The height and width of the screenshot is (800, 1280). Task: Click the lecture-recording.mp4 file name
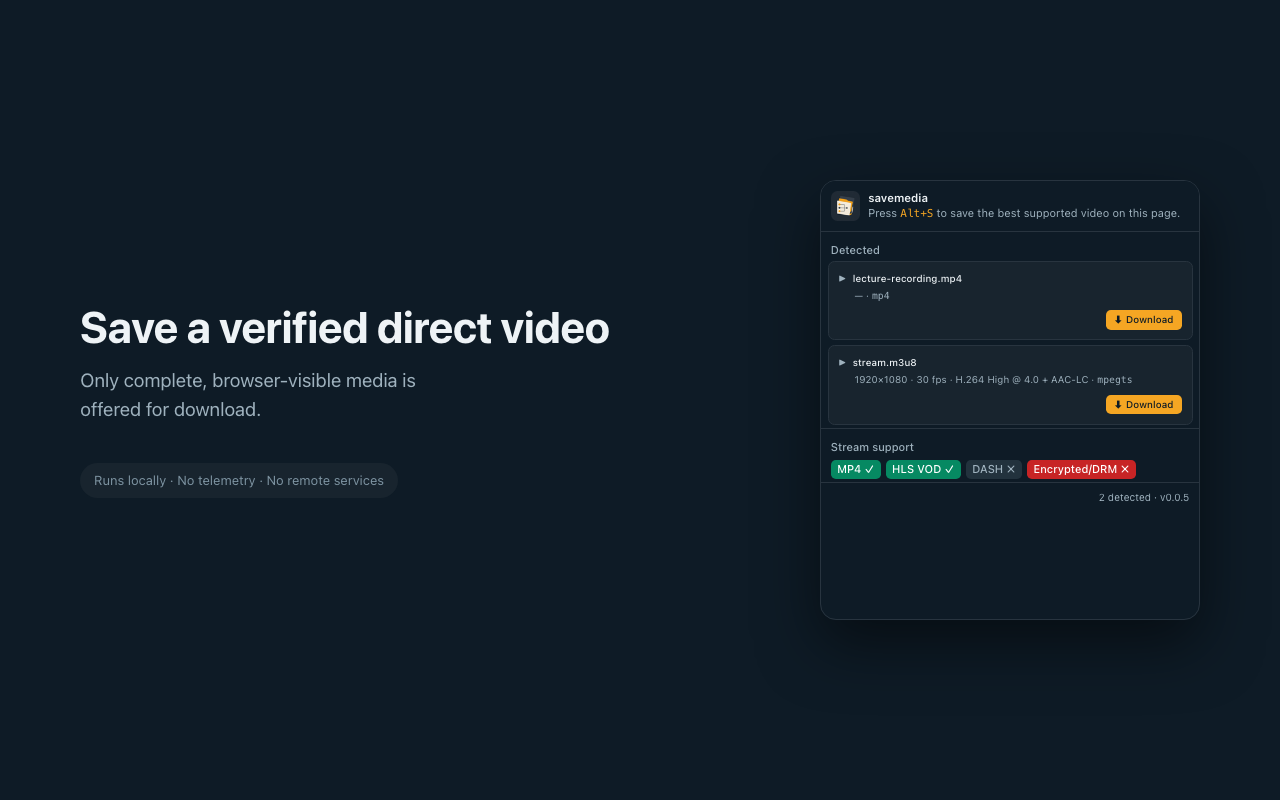(x=907, y=279)
